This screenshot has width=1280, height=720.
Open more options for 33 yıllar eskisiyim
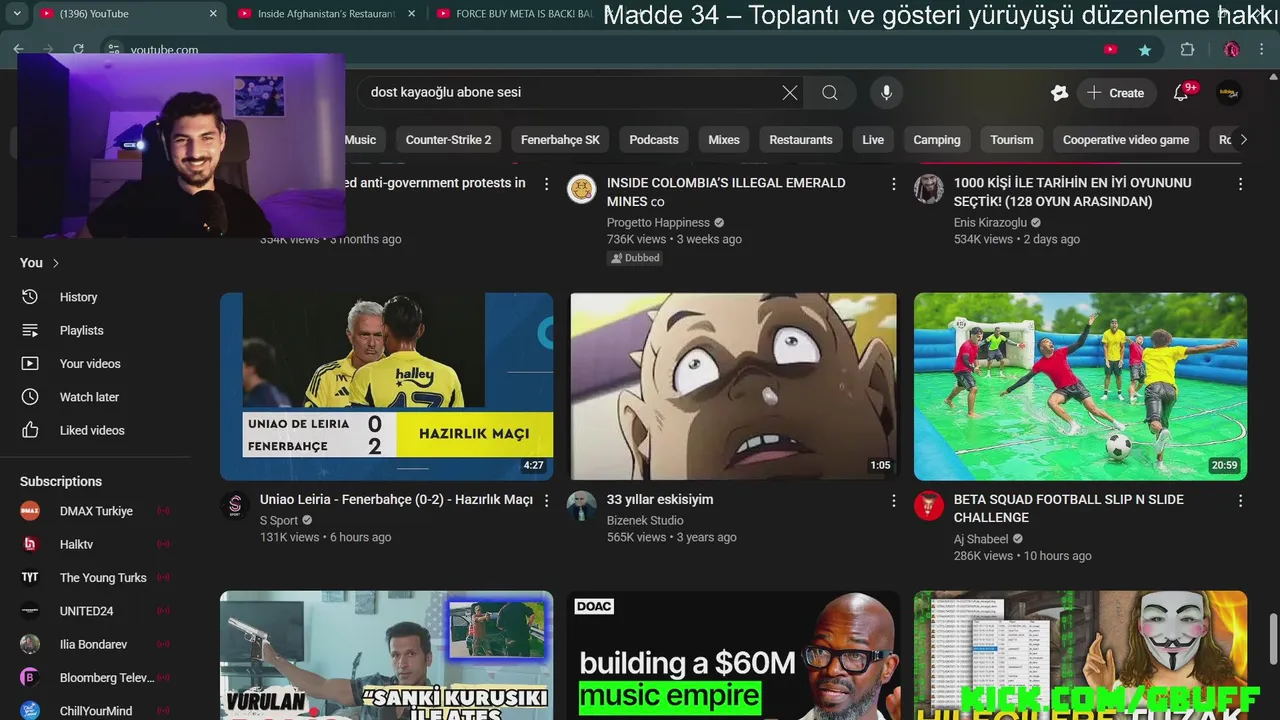click(x=893, y=500)
